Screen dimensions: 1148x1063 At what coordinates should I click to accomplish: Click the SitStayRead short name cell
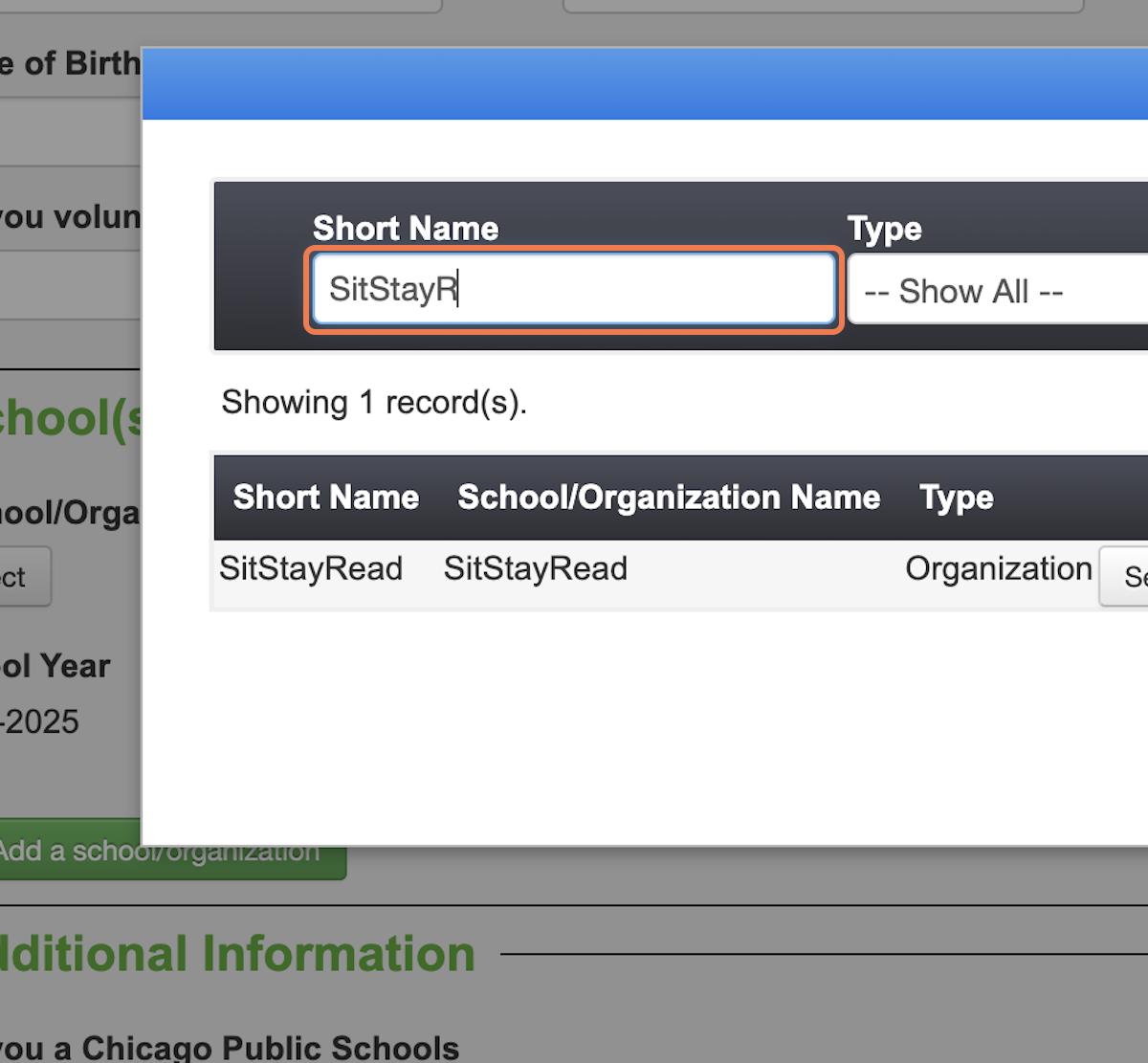(311, 568)
